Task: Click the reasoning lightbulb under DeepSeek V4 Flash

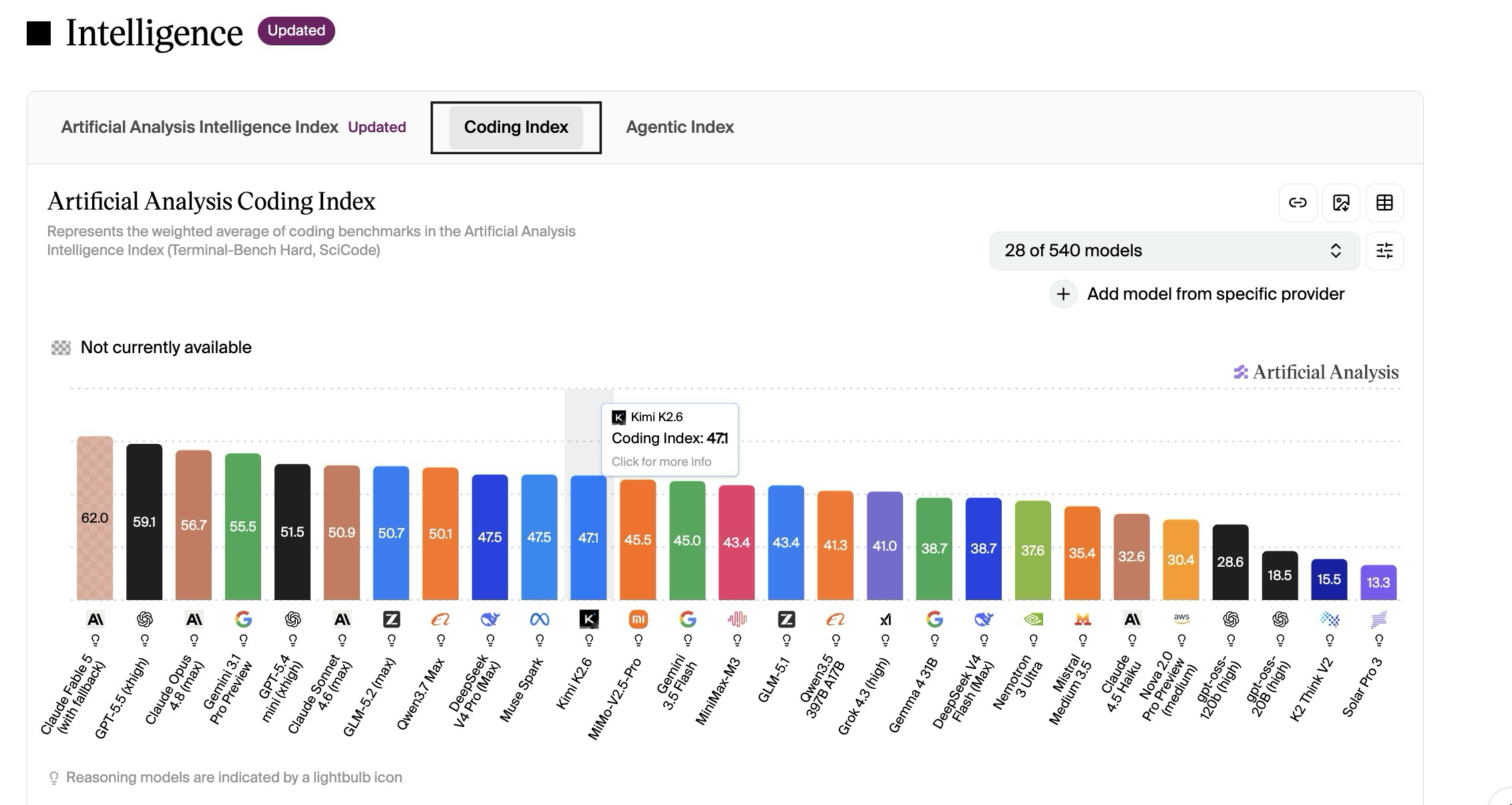Action: pyautogui.click(x=984, y=641)
